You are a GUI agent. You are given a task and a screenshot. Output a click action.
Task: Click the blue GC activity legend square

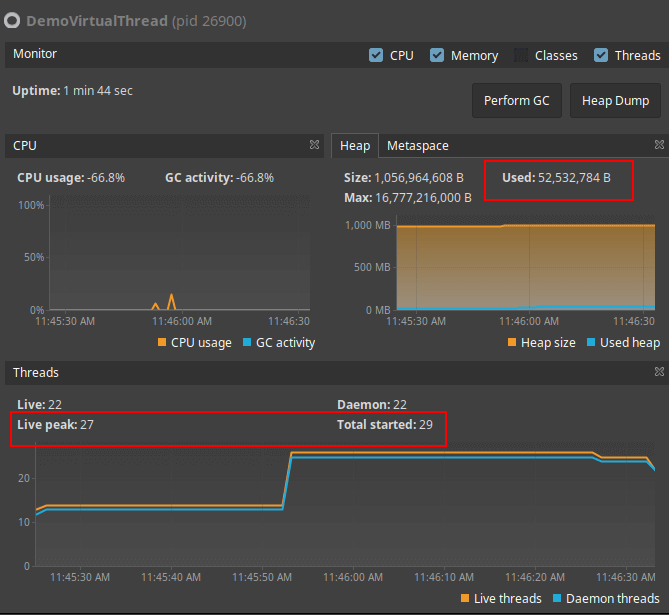point(247,342)
